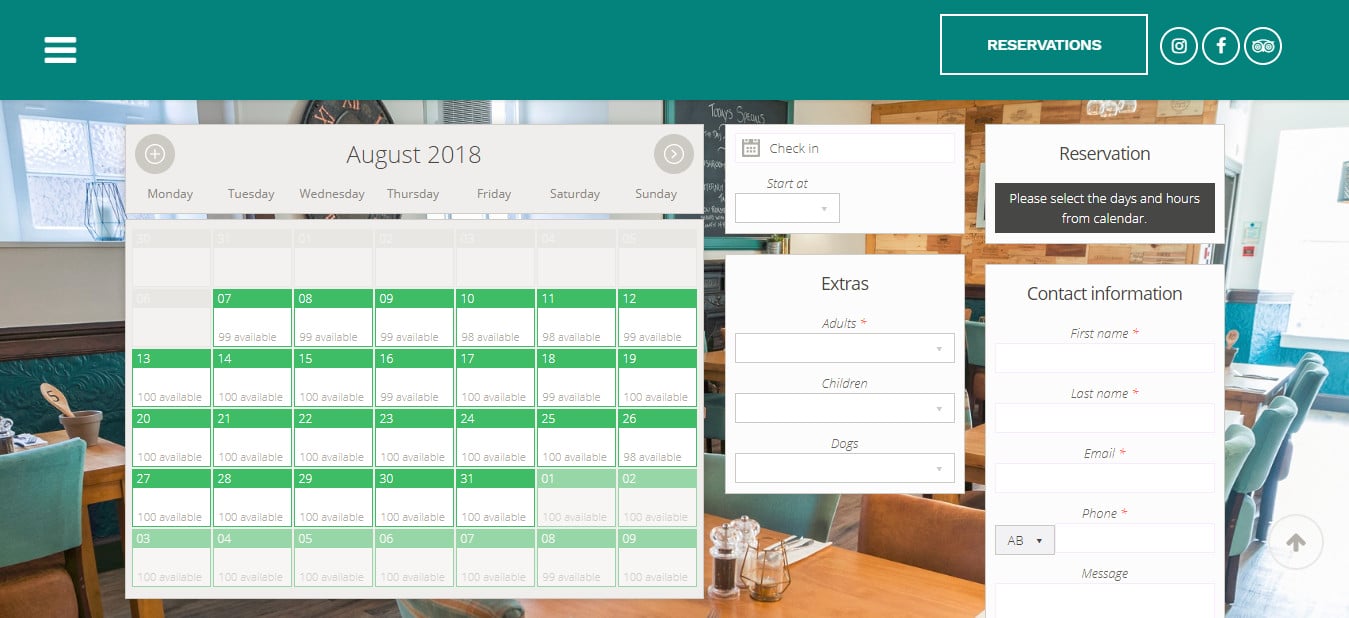Select September 08 with 99 available
Image resolution: width=1349 pixels, height=618 pixels.
click(x=576, y=558)
